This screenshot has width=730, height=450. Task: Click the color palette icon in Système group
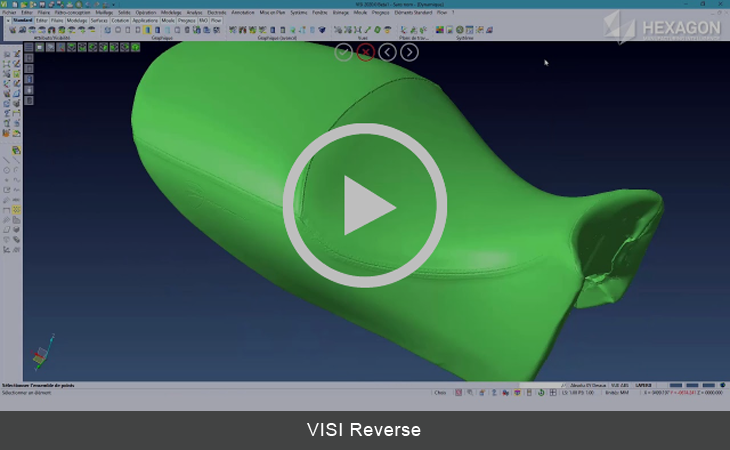point(439,30)
